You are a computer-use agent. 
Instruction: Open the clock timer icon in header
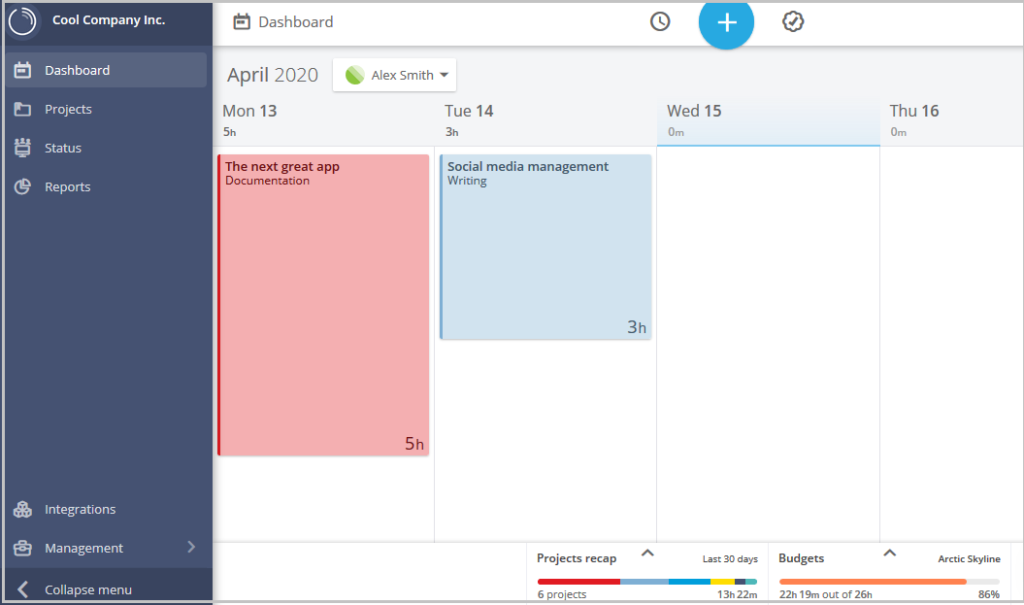(x=660, y=22)
